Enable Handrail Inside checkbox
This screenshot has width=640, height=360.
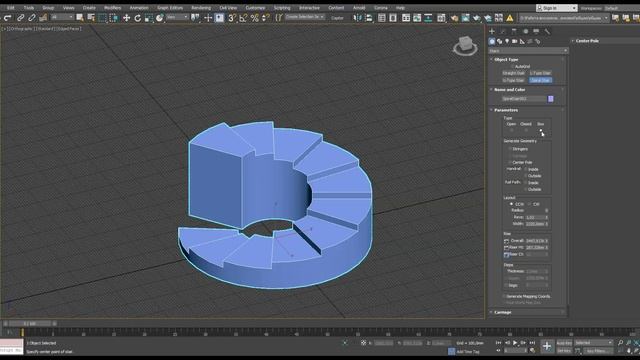pos(526,169)
